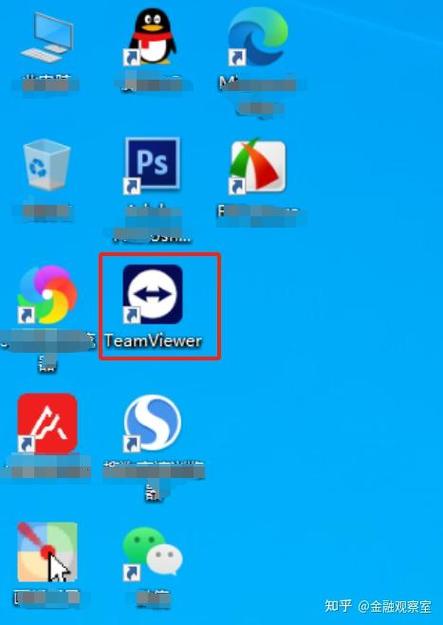
Task: Open the map pin app icon
Action: (x=47, y=552)
